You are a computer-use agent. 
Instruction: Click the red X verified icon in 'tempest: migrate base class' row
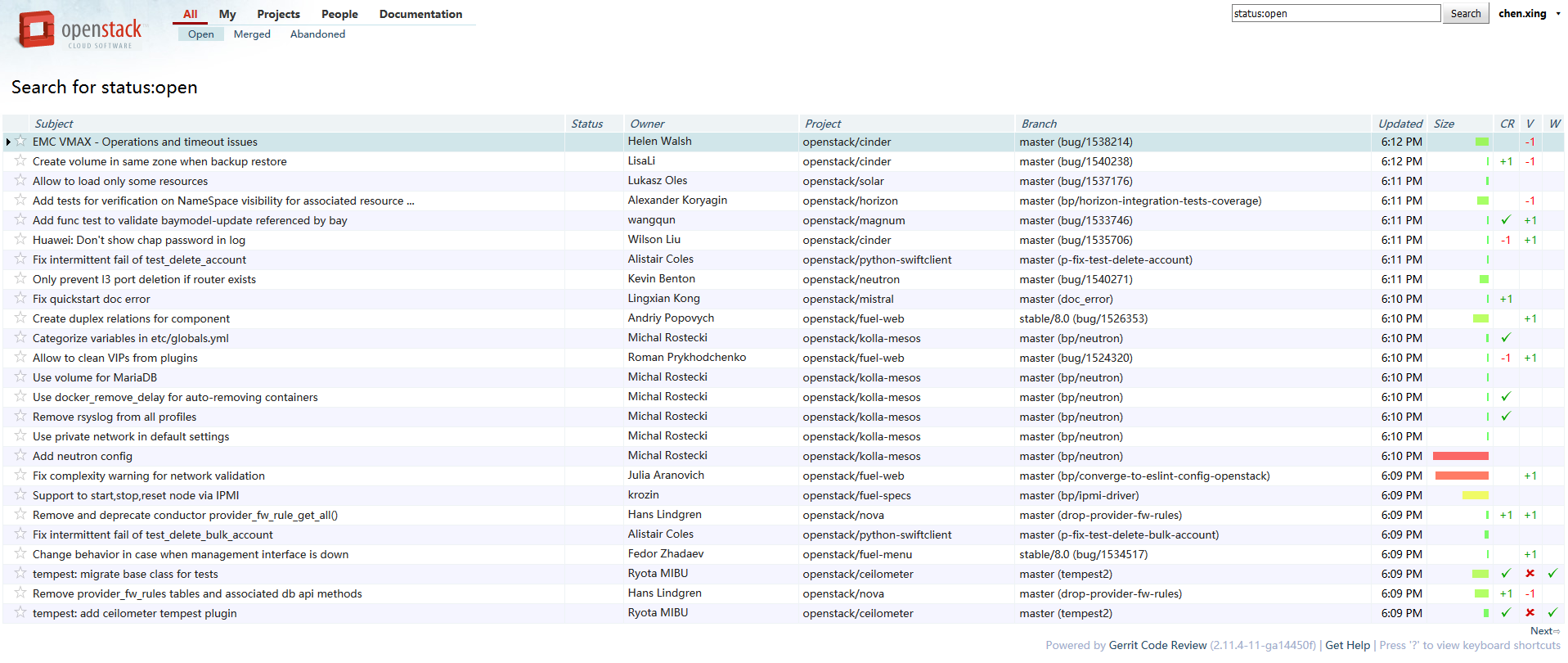click(1530, 573)
